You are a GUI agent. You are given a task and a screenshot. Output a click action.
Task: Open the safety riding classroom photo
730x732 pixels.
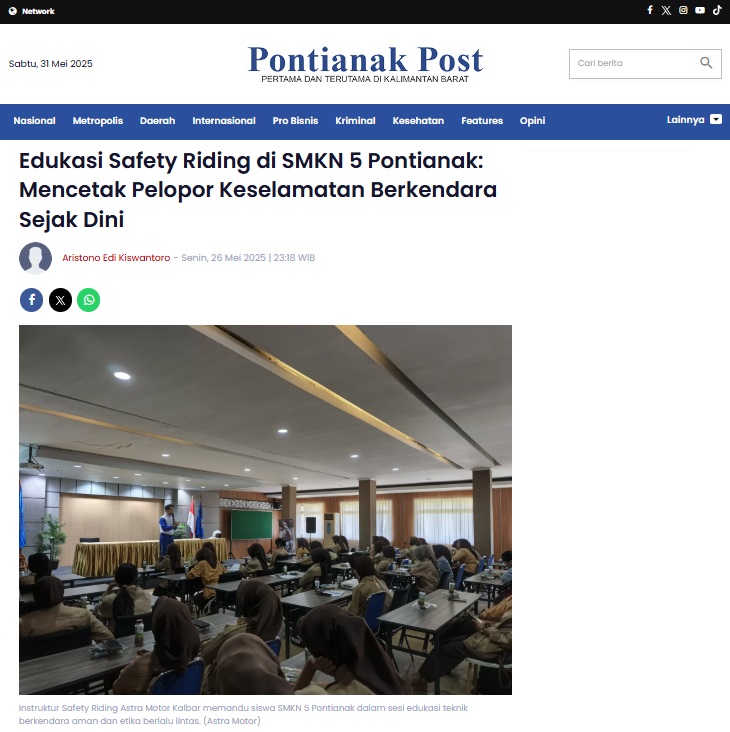[x=265, y=510]
